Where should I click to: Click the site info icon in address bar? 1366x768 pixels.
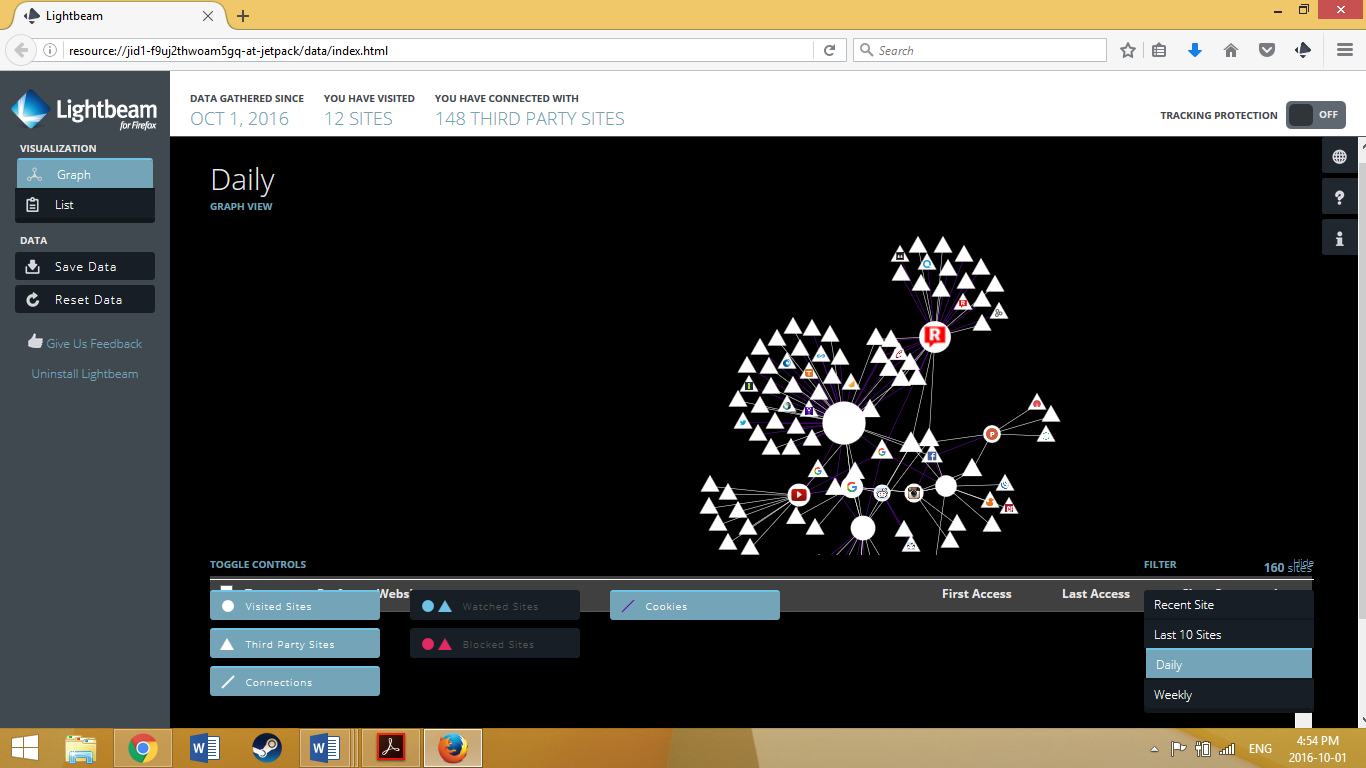pos(50,50)
